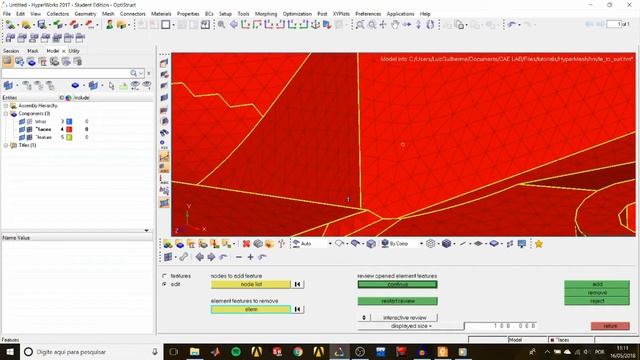This screenshot has height=360, width=640.
Task: Click the green color swatch of feature component
Action: [x=69, y=137]
